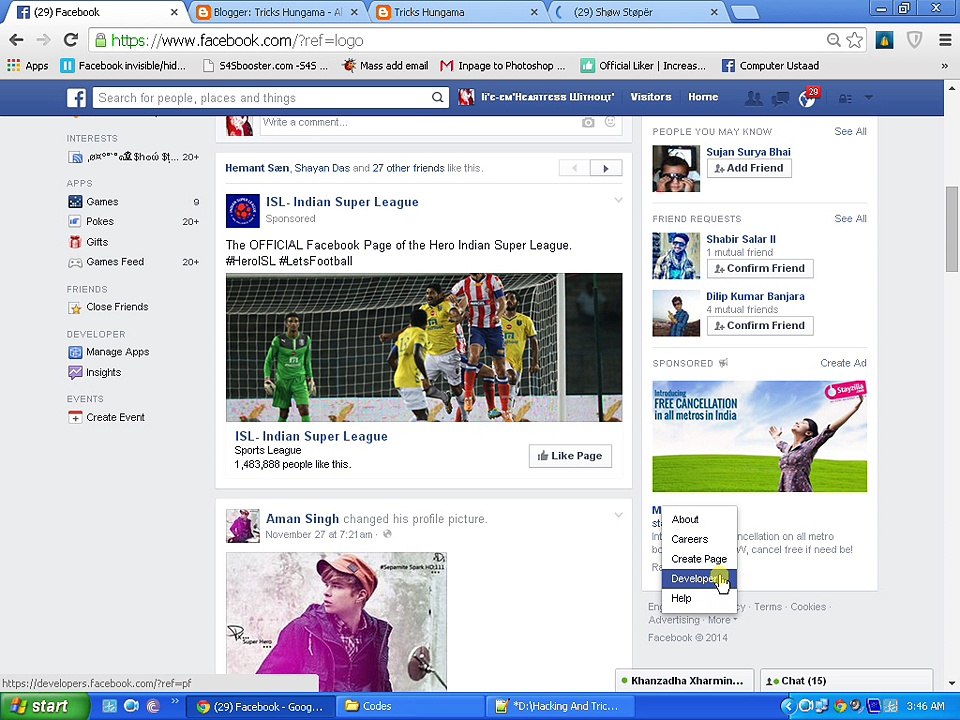The width and height of the screenshot is (960, 720).
Task: Confirm friend request from Dilip Kumar Banjara
Action: point(760,326)
